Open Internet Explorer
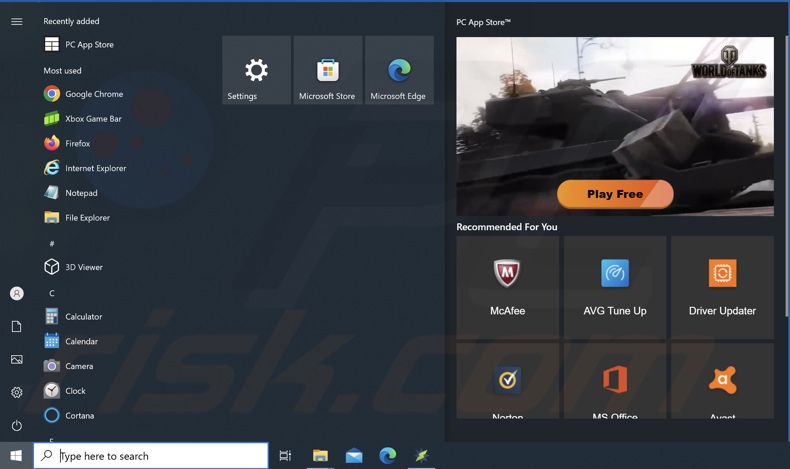Image resolution: width=790 pixels, height=469 pixels. (85, 168)
